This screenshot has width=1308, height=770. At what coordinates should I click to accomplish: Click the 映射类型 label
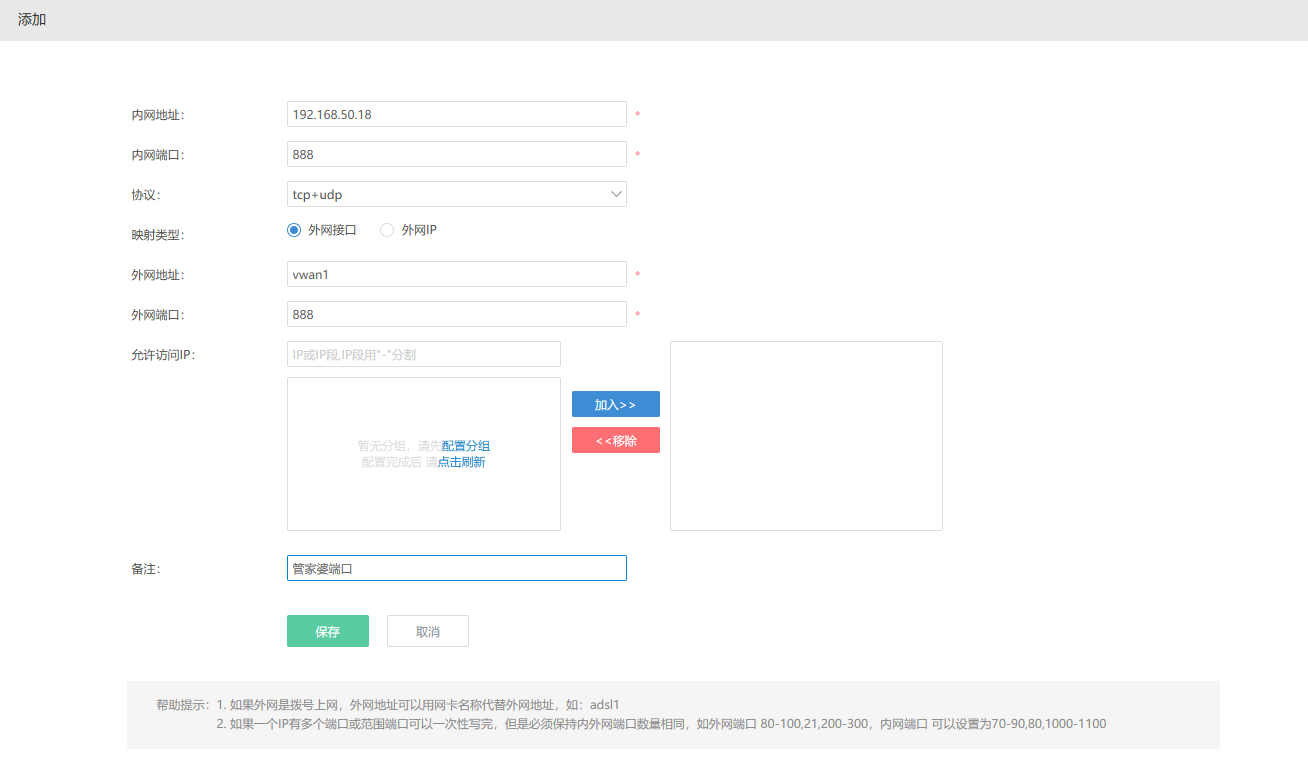(x=158, y=235)
